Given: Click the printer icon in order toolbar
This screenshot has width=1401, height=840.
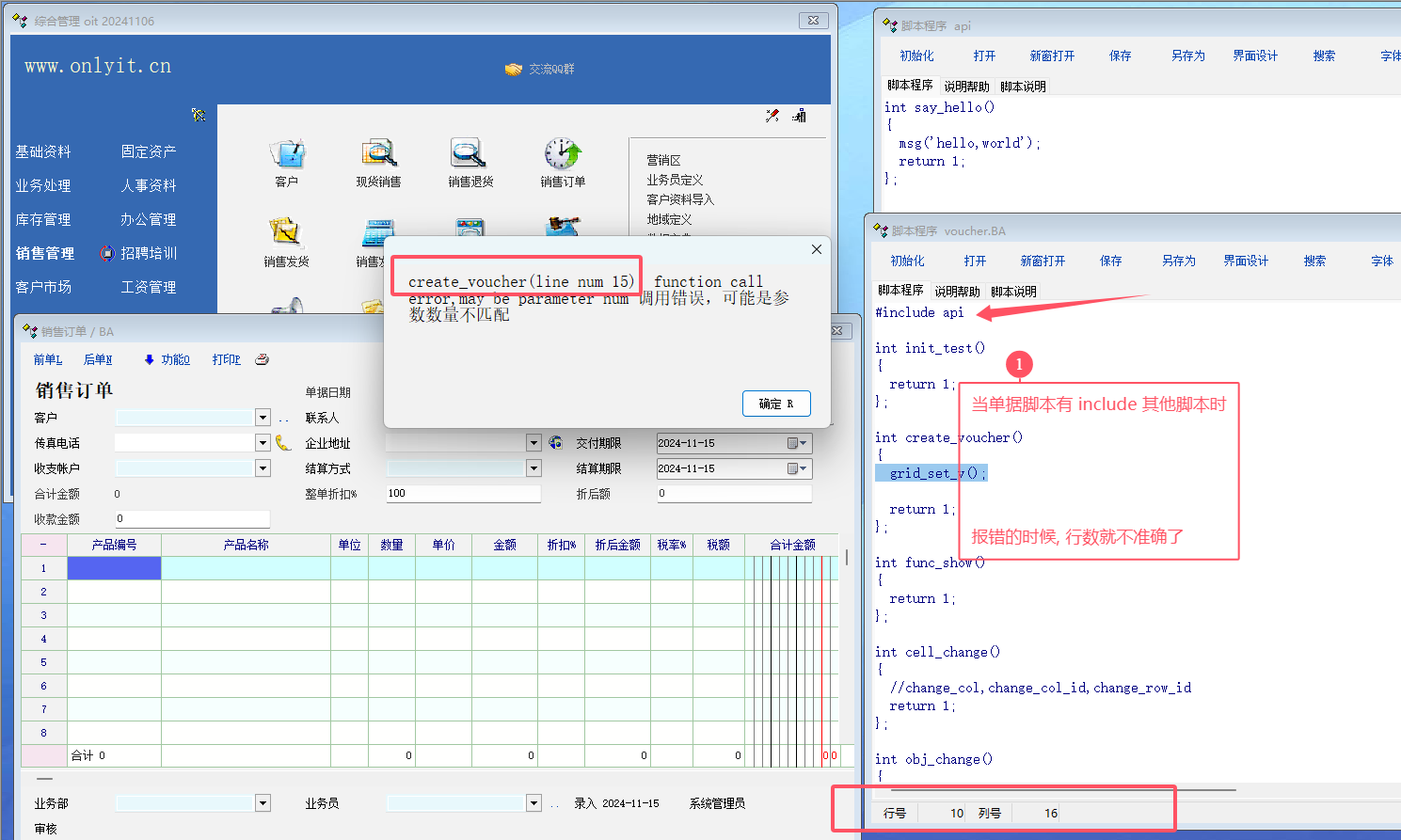Looking at the screenshot, I should click(x=263, y=359).
